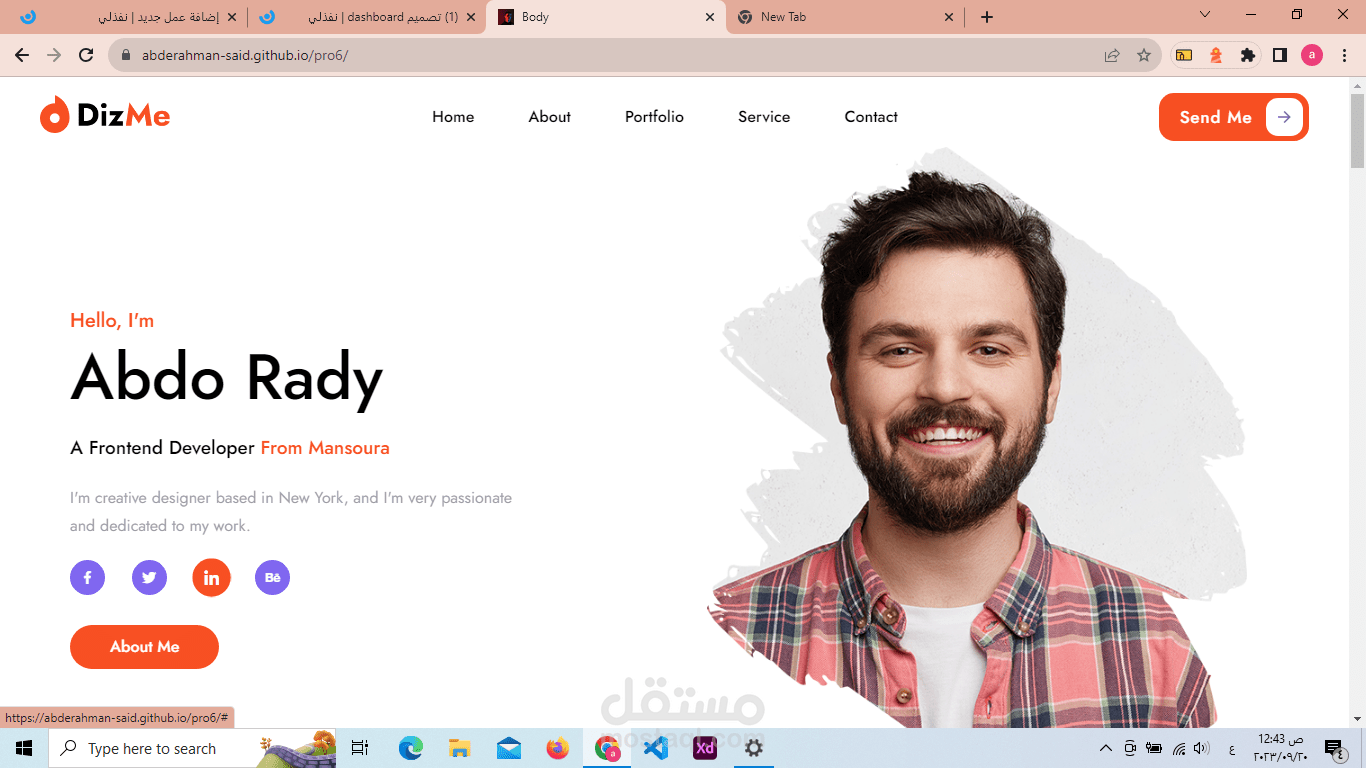The height and width of the screenshot is (768, 1366).
Task: Open the yellow window extension icon
Action: click(1184, 55)
